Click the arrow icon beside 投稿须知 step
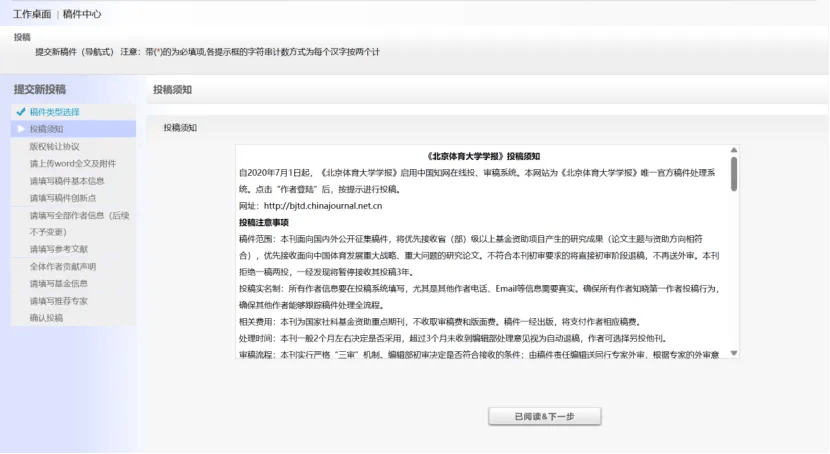The width and height of the screenshot is (830, 454). click(x=20, y=129)
